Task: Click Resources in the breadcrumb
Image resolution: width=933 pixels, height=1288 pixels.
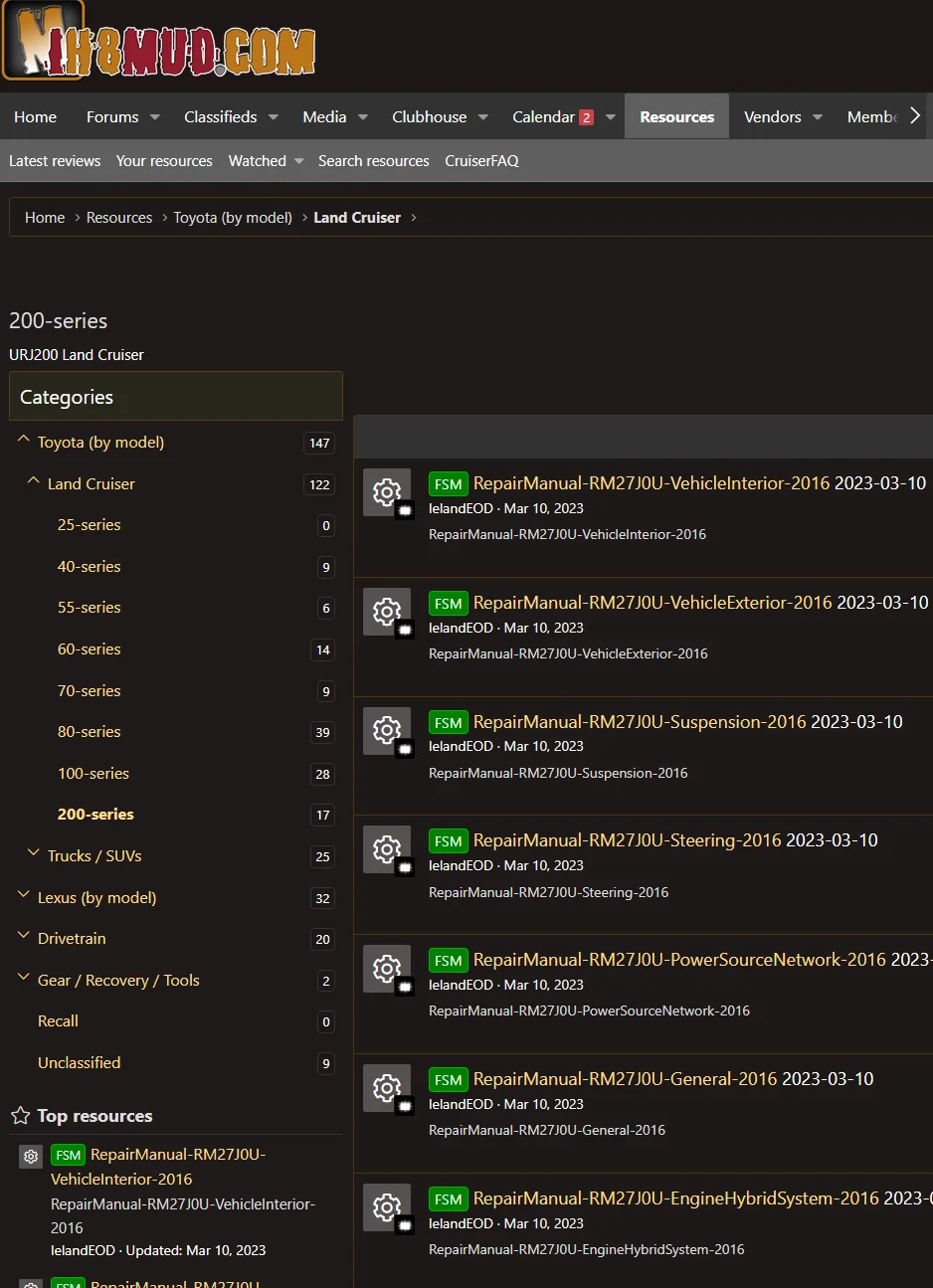Action: pos(119,218)
